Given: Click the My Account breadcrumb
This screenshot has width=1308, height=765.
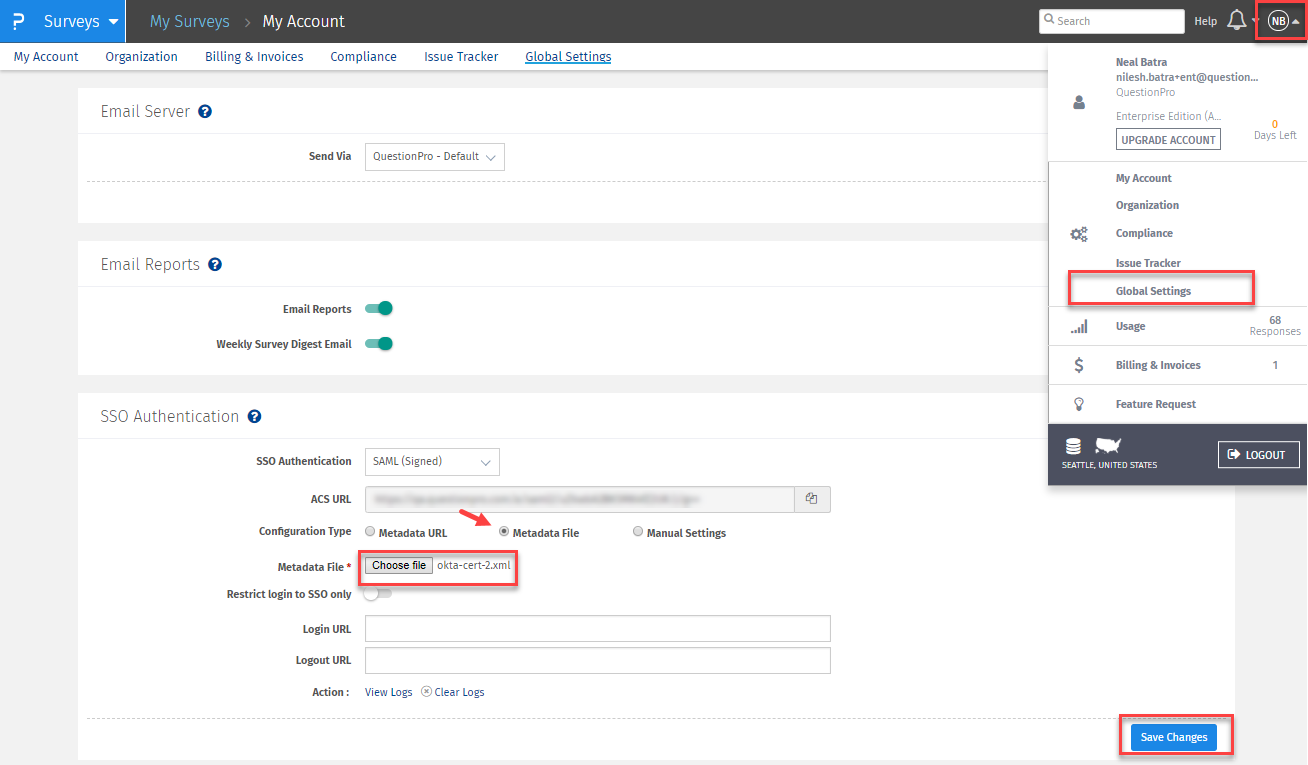Looking at the screenshot, I should pyautogui.click(x=304, y=21).
